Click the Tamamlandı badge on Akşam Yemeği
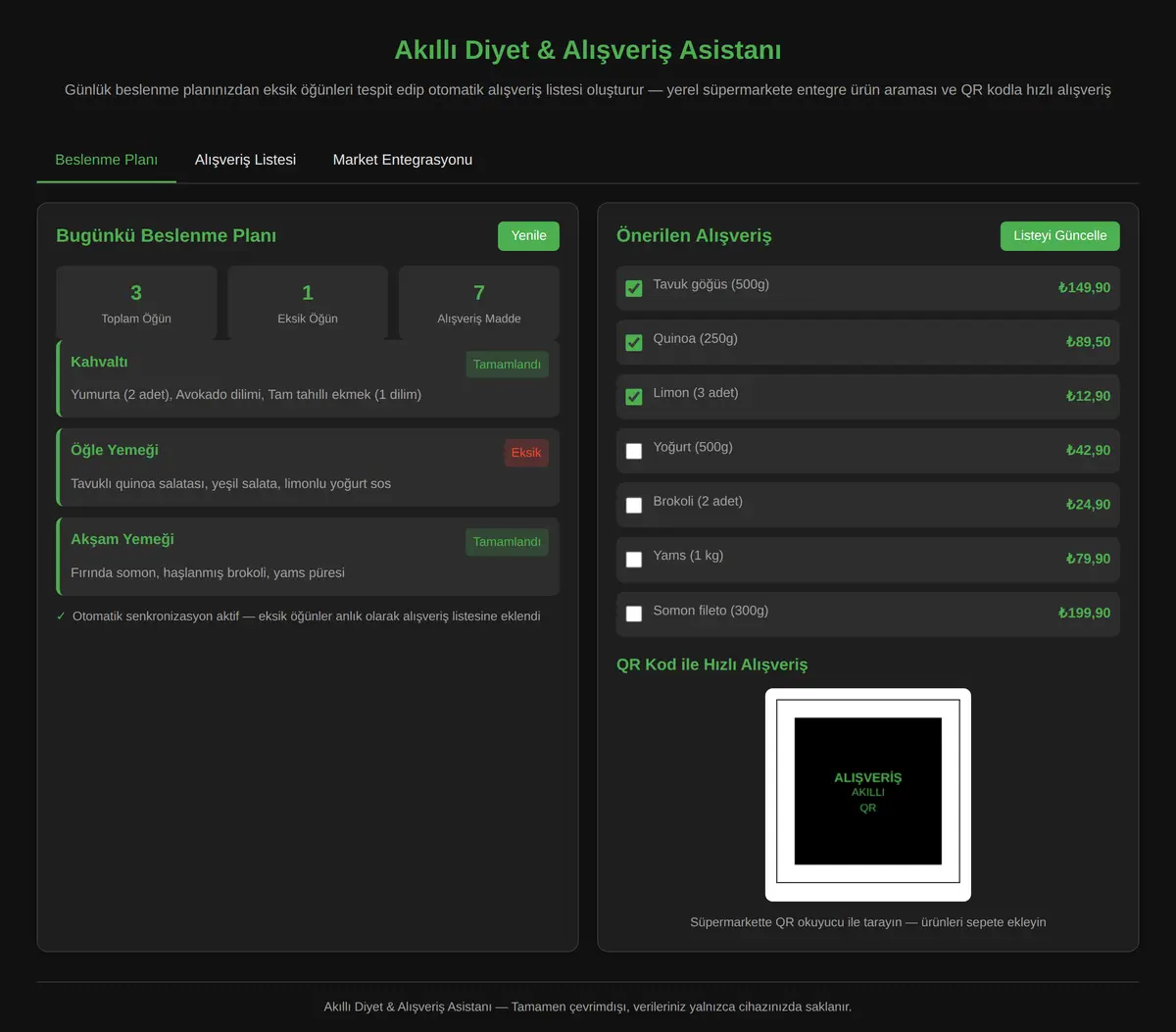Image resolution: width=1176 pixels, height=1032 pixels. pos(507,542)
